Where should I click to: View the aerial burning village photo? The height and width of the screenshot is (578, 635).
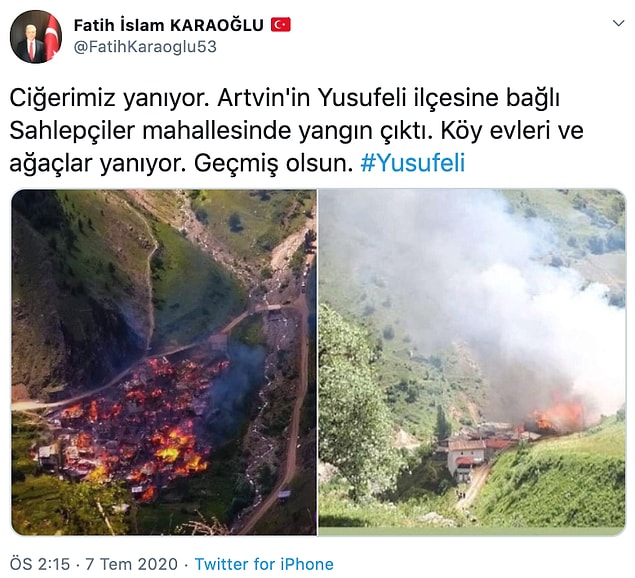click(164, 362)
